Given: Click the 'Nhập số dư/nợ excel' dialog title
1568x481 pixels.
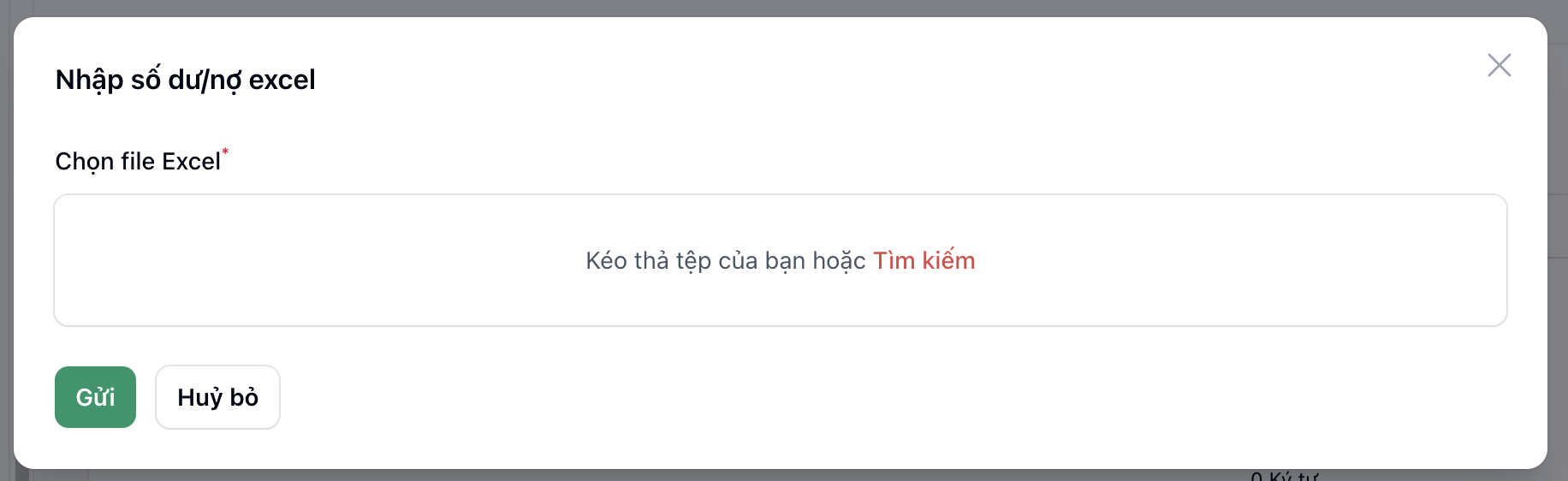Looking at the screenshot, I should 185,80.
